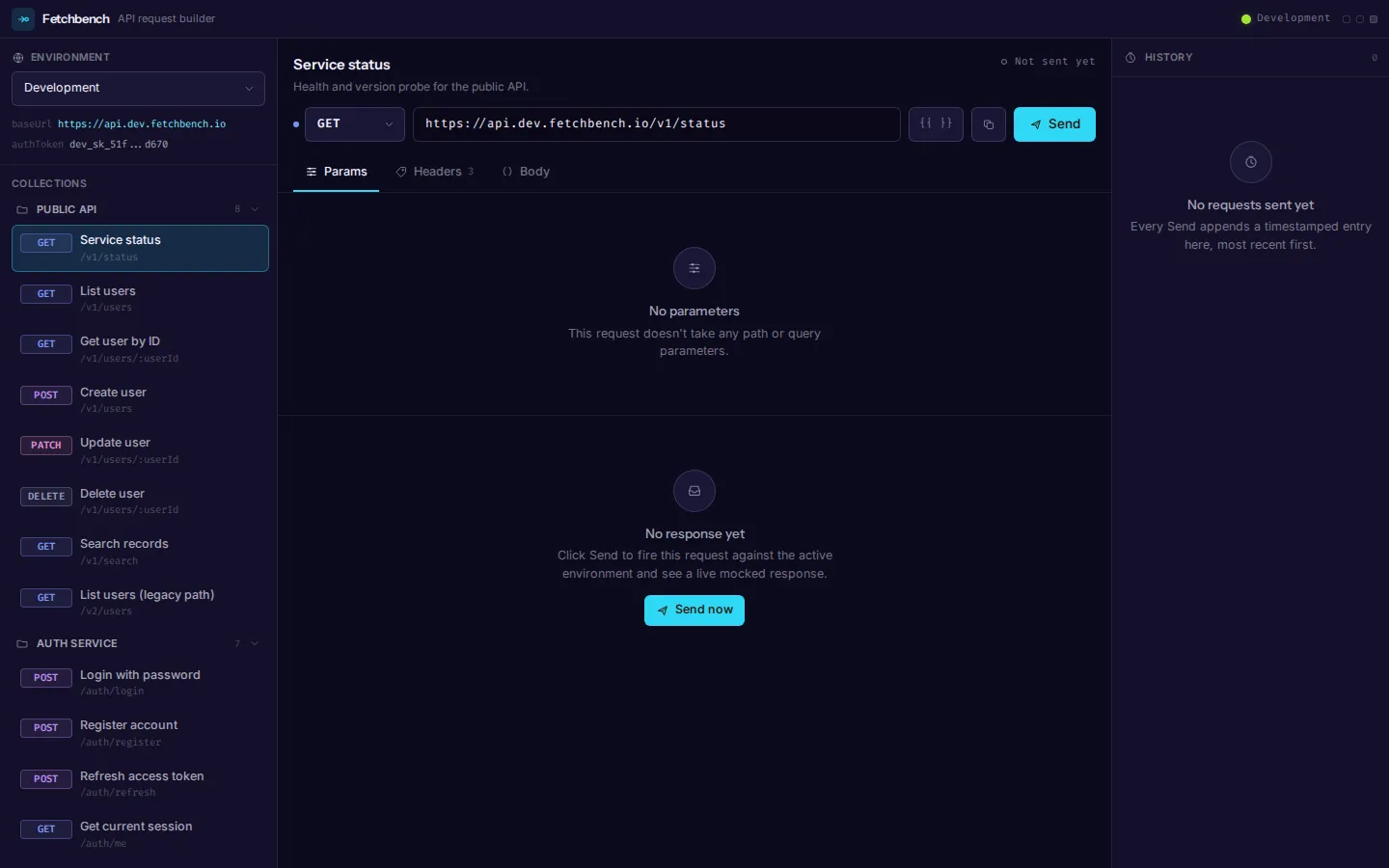
Task: Click the request URL input field
Action: click(x=657, y=124)
